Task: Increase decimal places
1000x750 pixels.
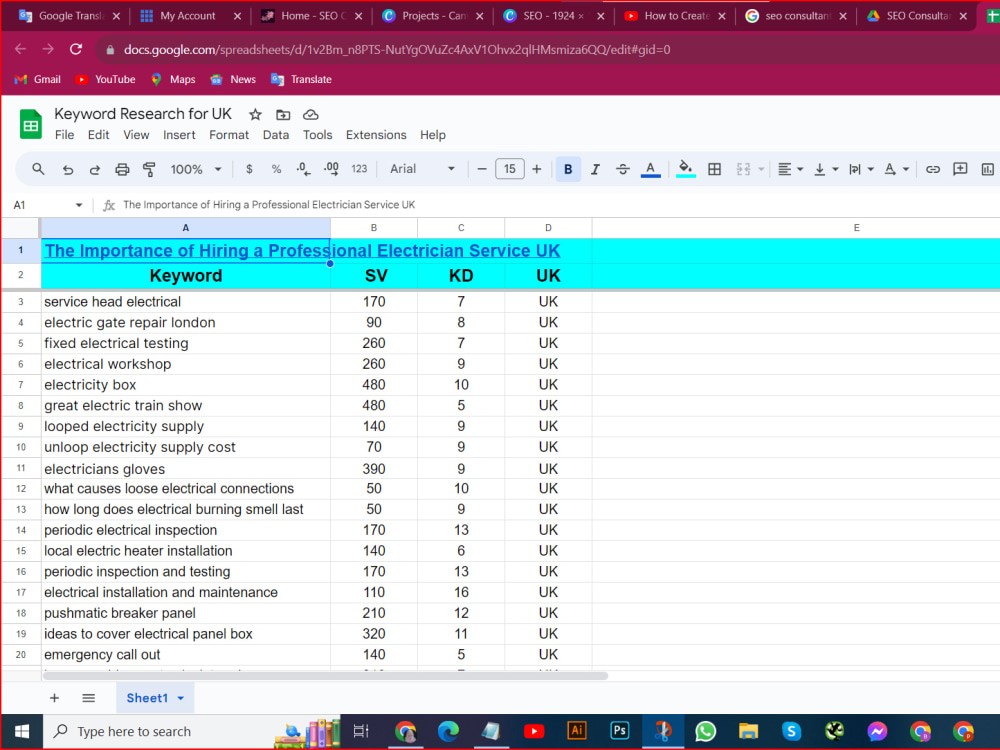Action: 331,169
